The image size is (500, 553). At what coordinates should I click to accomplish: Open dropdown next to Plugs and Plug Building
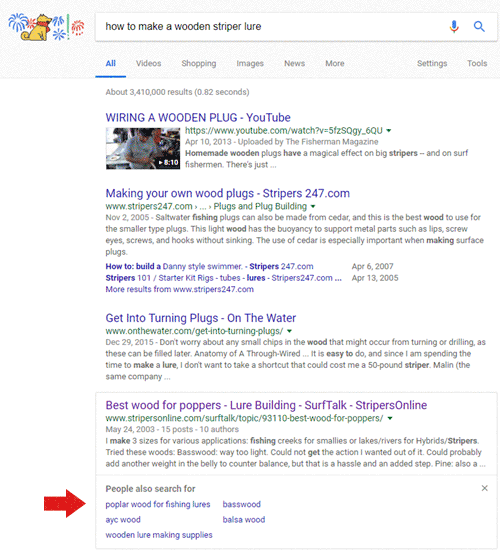[x=313, y=206]
